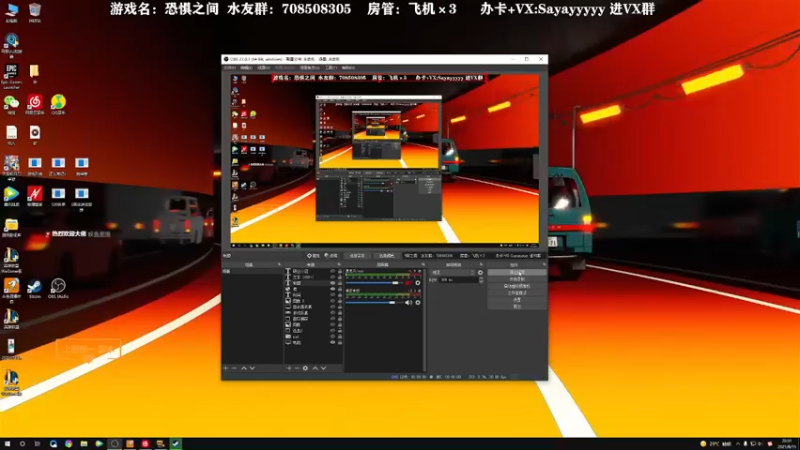
Task: Click Exit button in Controls dock
Action: coord(517,306)
